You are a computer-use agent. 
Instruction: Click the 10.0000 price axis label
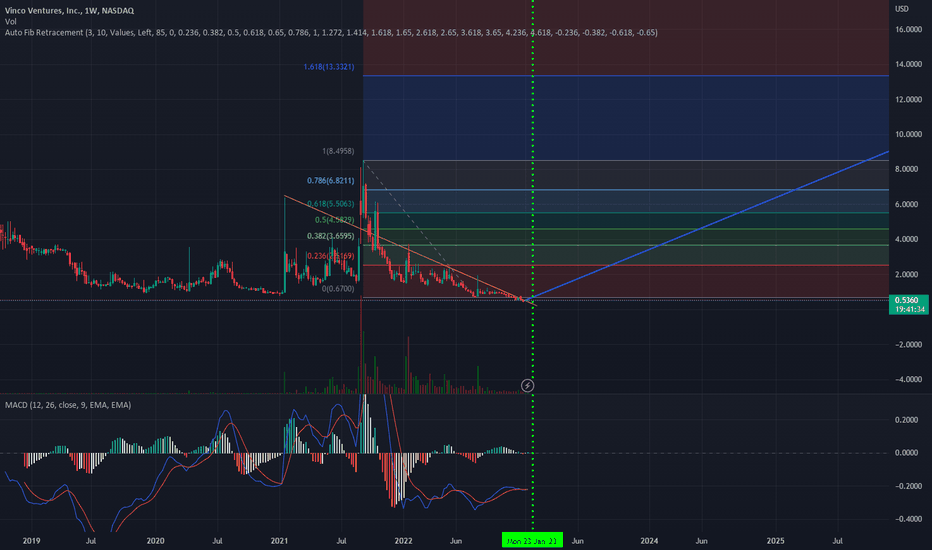(x=908, y=134)
